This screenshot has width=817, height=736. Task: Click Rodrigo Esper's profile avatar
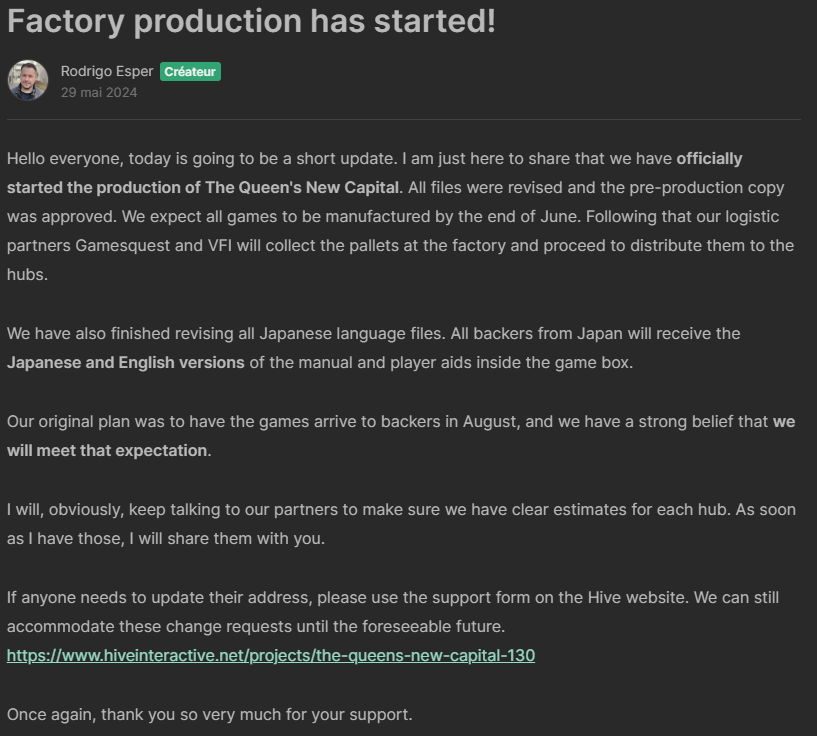tap(28, 81)
